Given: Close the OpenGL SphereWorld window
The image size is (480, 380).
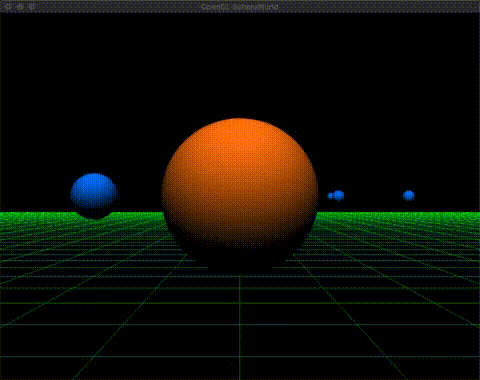Looking at the screenshot, I should (x=8, y=6).
